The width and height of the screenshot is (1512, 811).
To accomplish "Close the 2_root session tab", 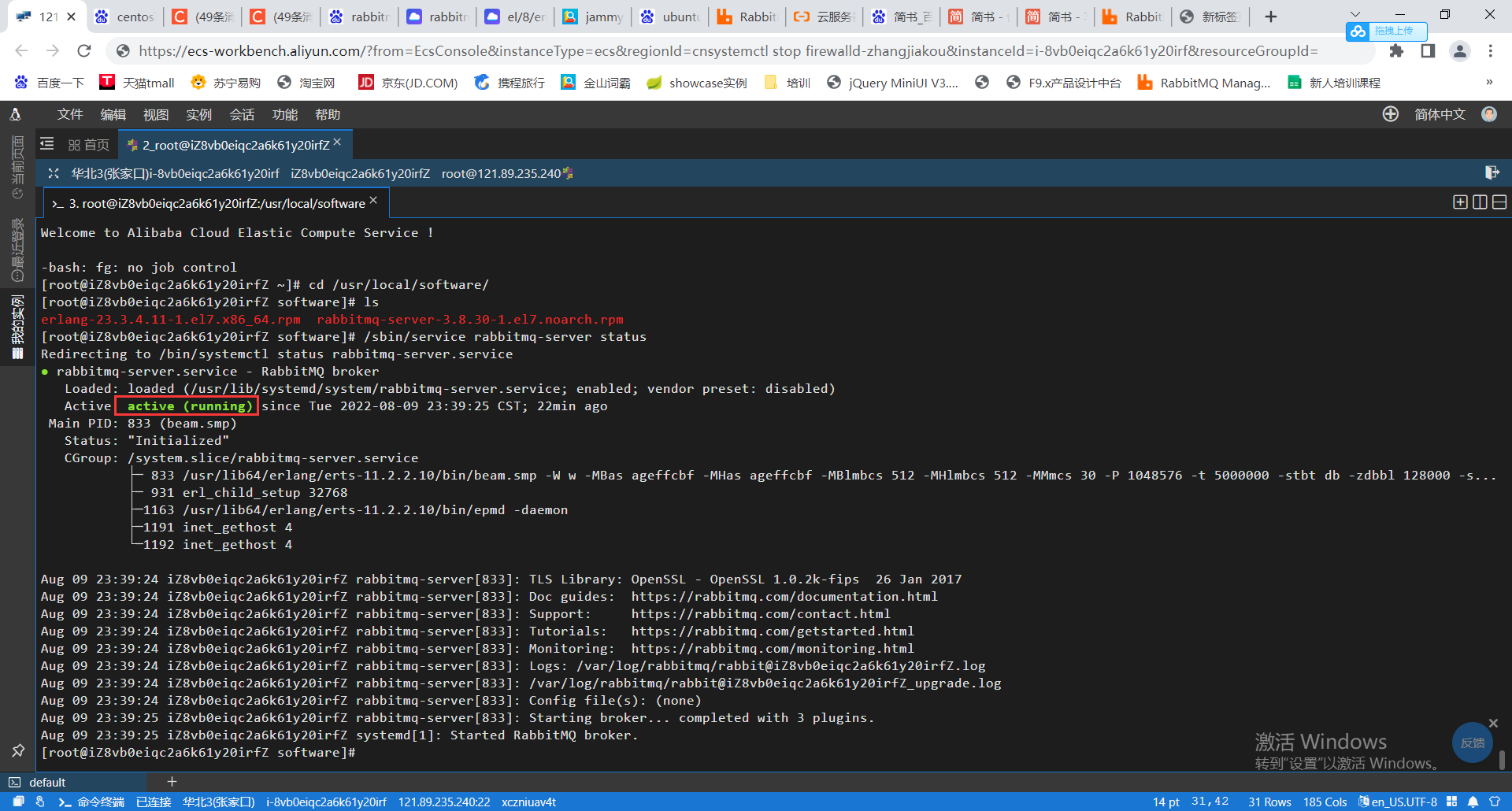I will (x=337, y=142).
